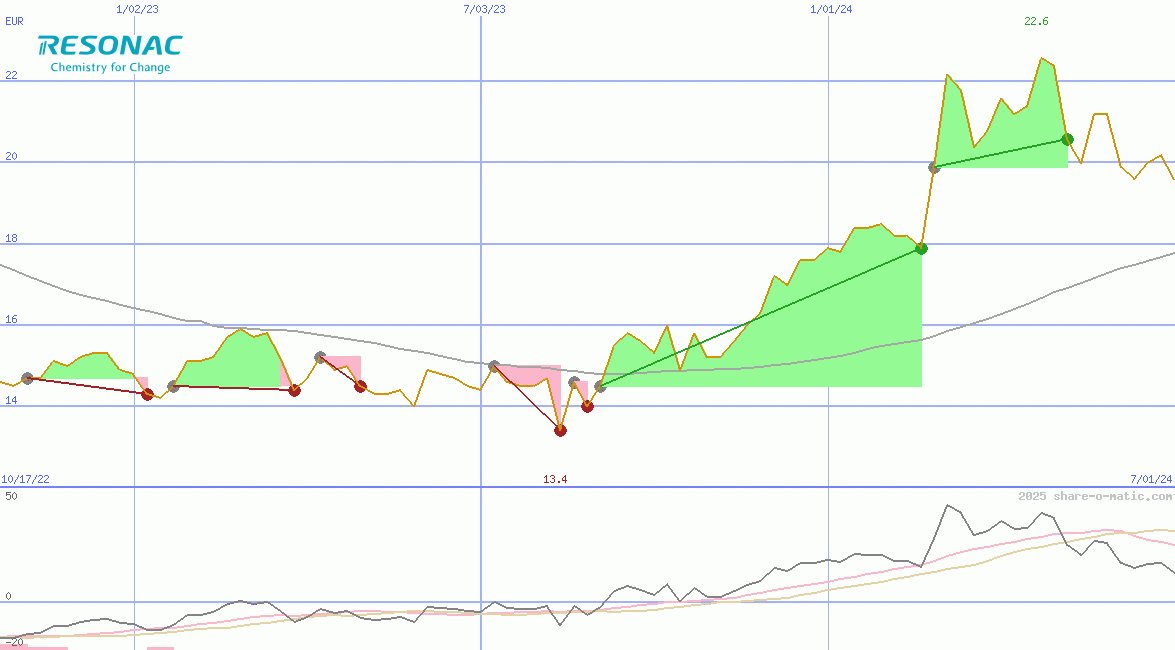Click the 10/17/22 start date label
The image size is (1175, 650).
coord(25,479)
